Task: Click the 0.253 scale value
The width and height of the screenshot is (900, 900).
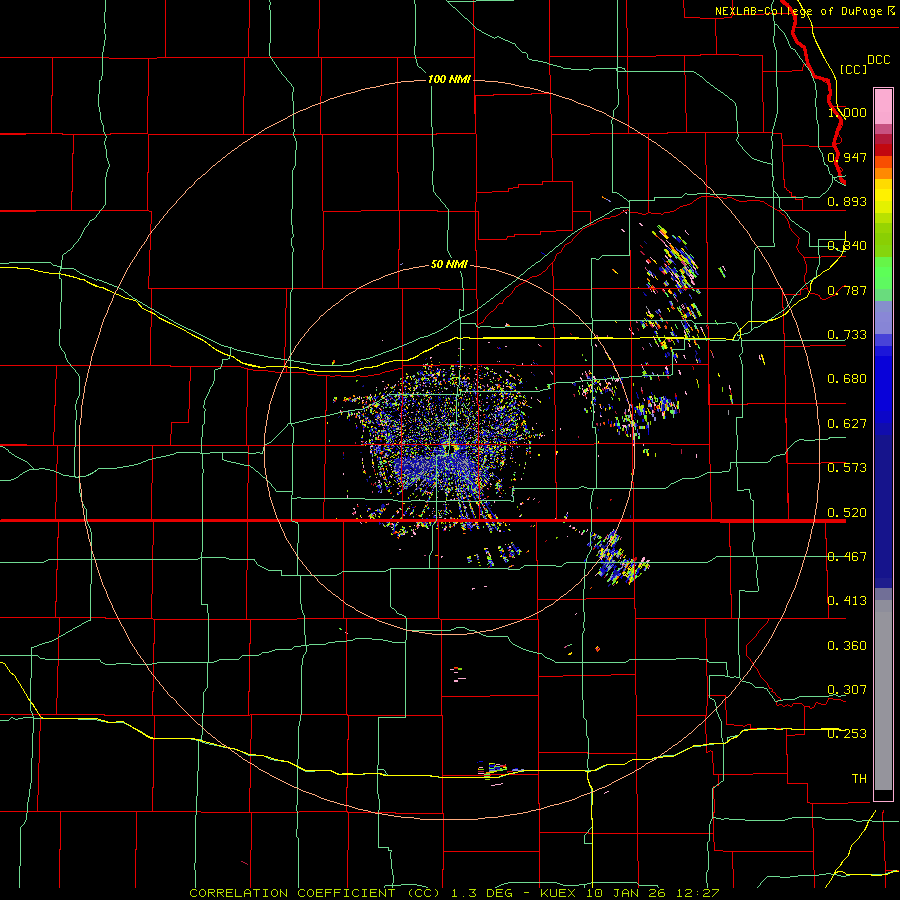Action: point(847,734)
